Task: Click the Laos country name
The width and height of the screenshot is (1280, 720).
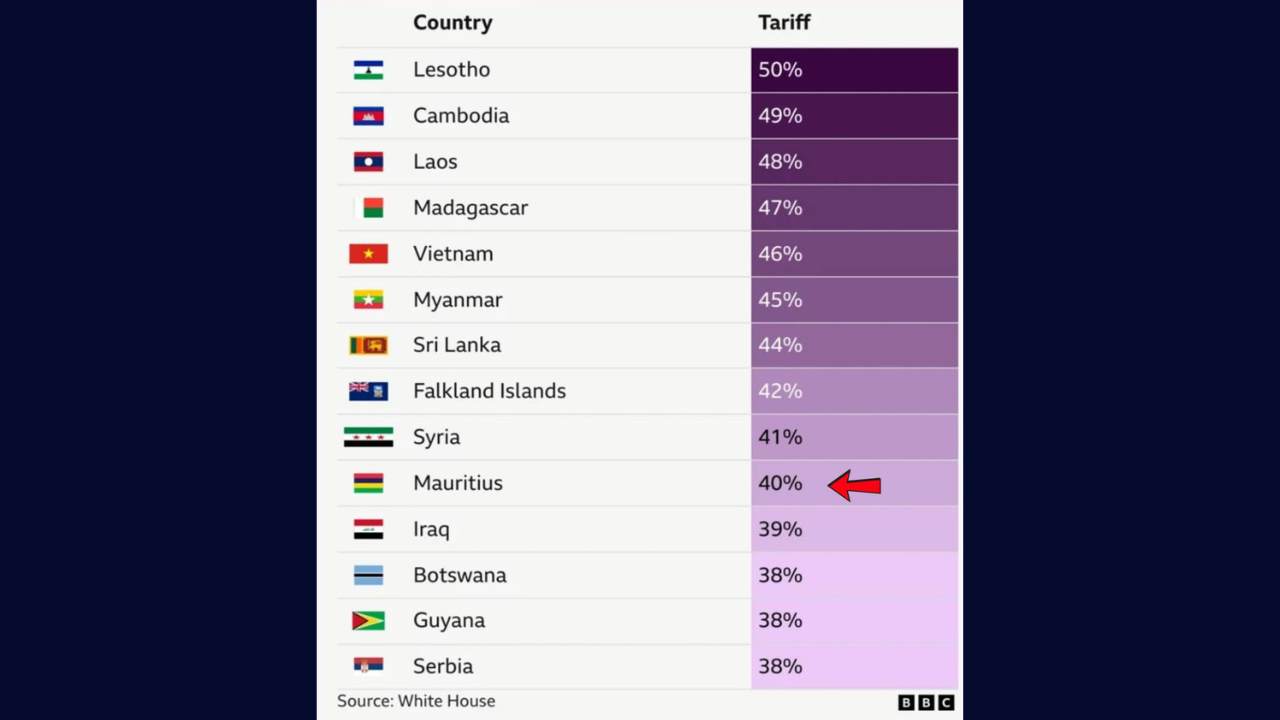Action: (x=435, y=162)
